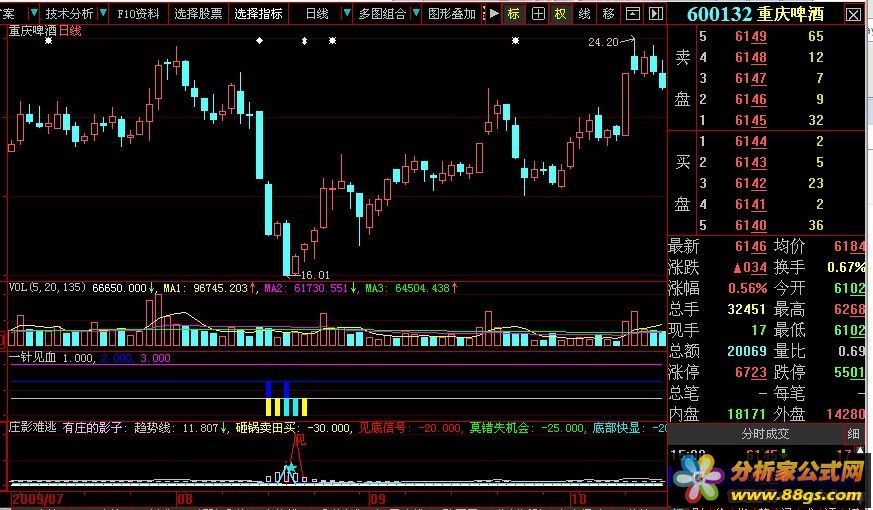Screen dimensions: 873x510
Task: Select the 线 line drawing icon
Action: (584, 13)
